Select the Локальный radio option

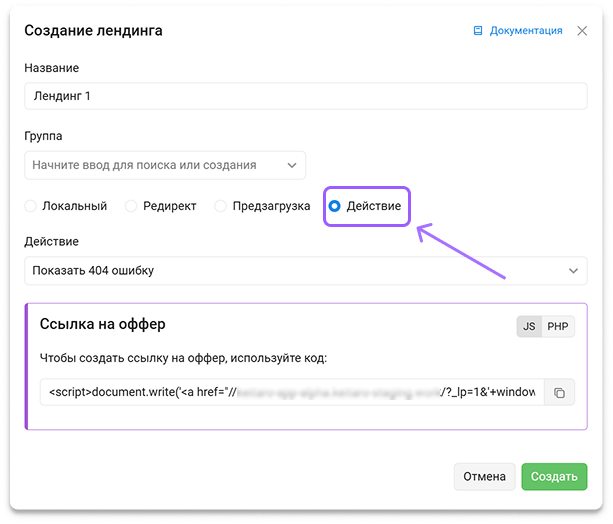pyautogui.click(x=31, y=206)
